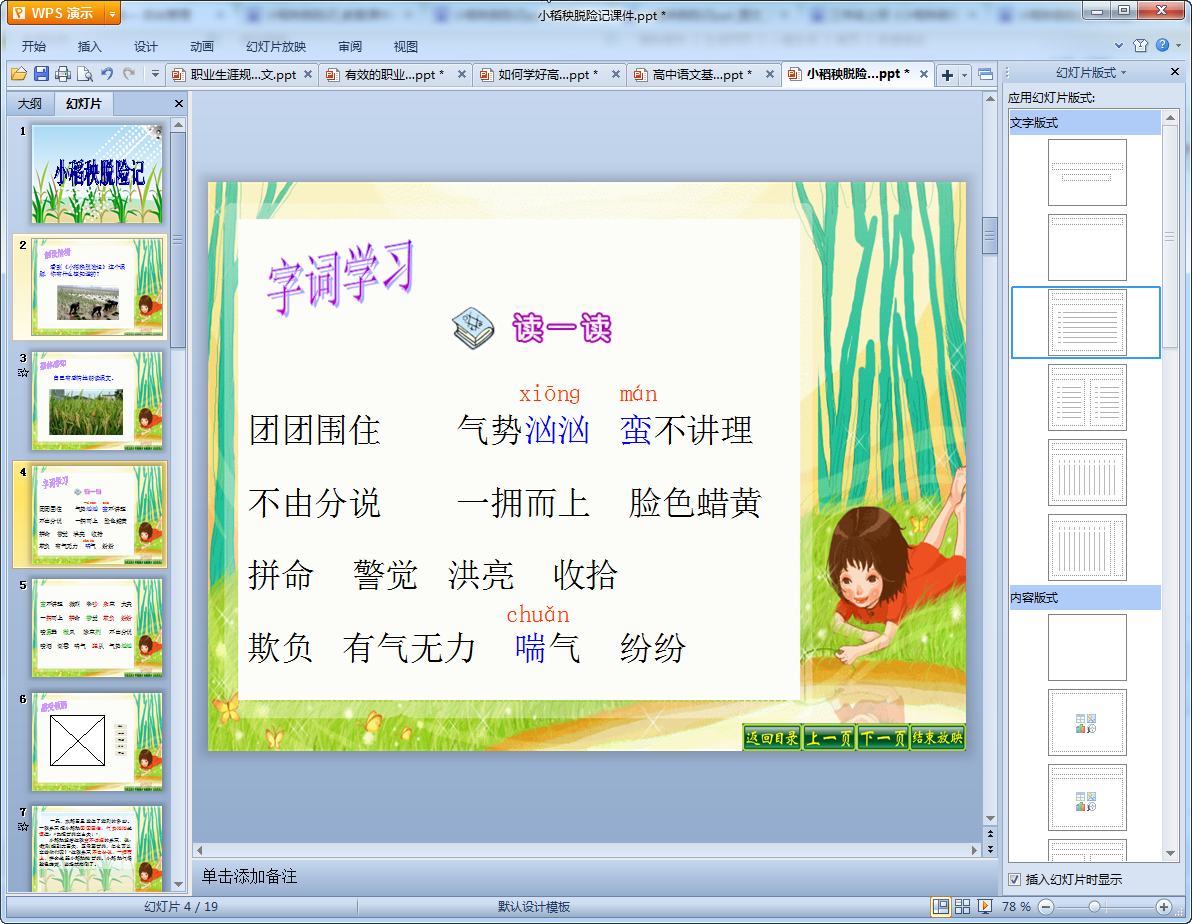Click the Open folder icon

tap(18, 74)
